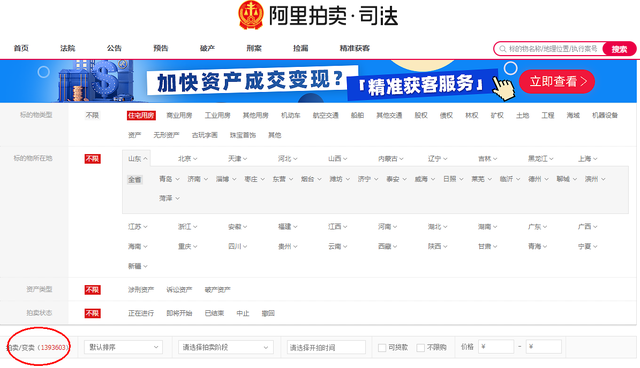Select the 珠宝首饰 category filter
The height and width of the screenshot is (368, 640).
coord(243,135)
